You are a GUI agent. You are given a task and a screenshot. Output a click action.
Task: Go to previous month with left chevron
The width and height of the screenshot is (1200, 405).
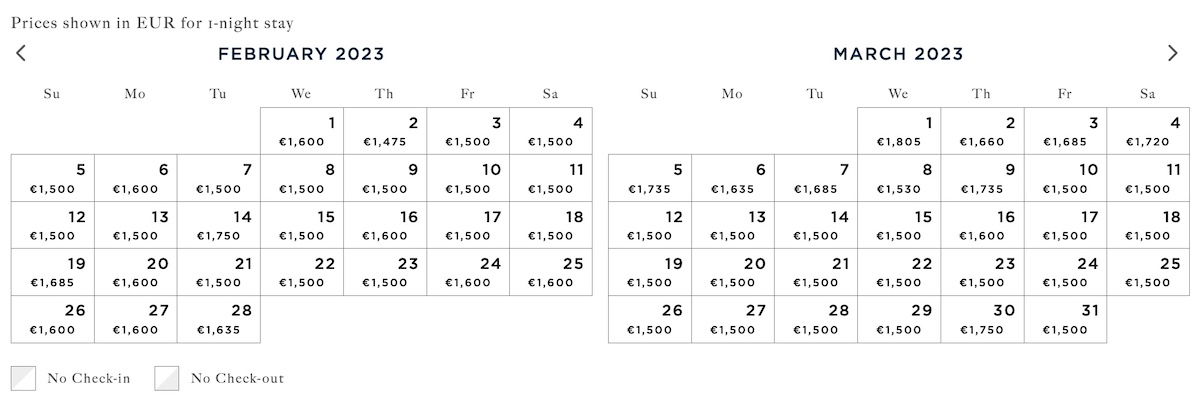click(x=21, y=53)
